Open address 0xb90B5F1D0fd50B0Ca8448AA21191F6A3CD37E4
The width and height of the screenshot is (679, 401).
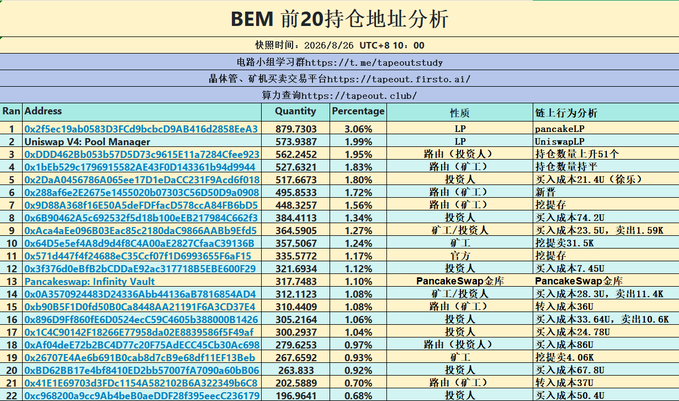tap(140, 307)
